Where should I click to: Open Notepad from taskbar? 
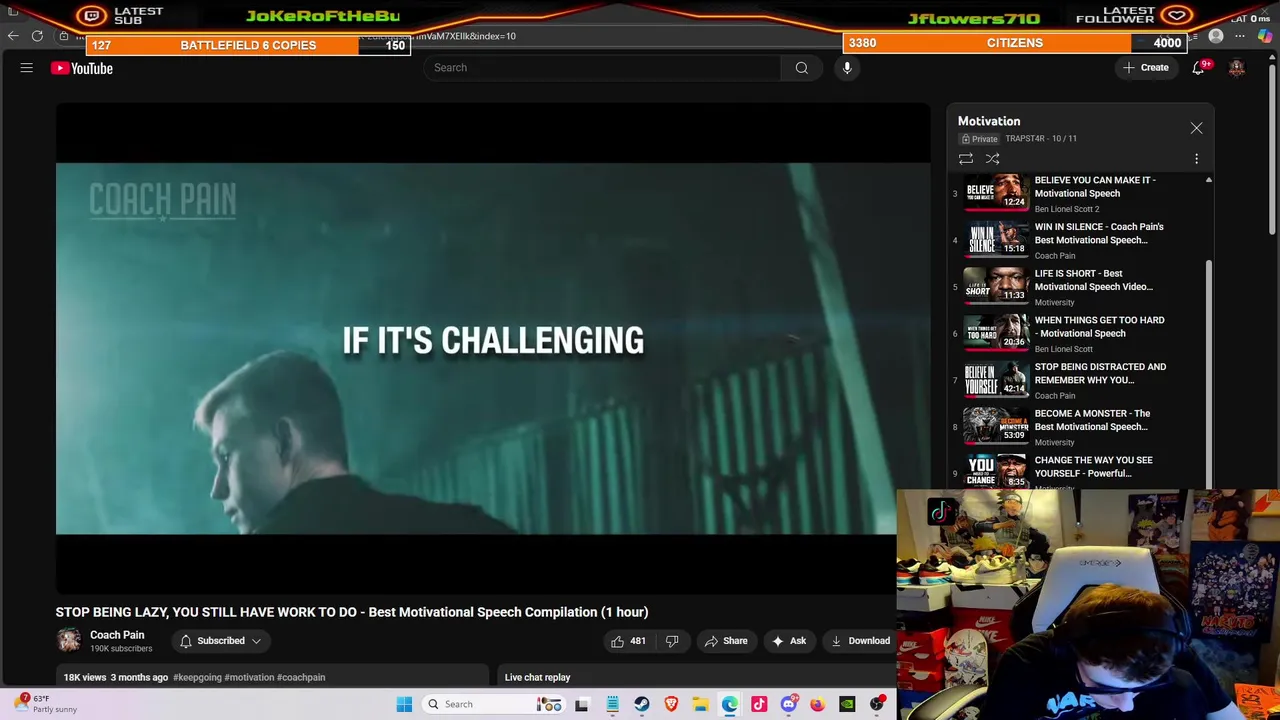pyautogui.click(x=612, y=704)
